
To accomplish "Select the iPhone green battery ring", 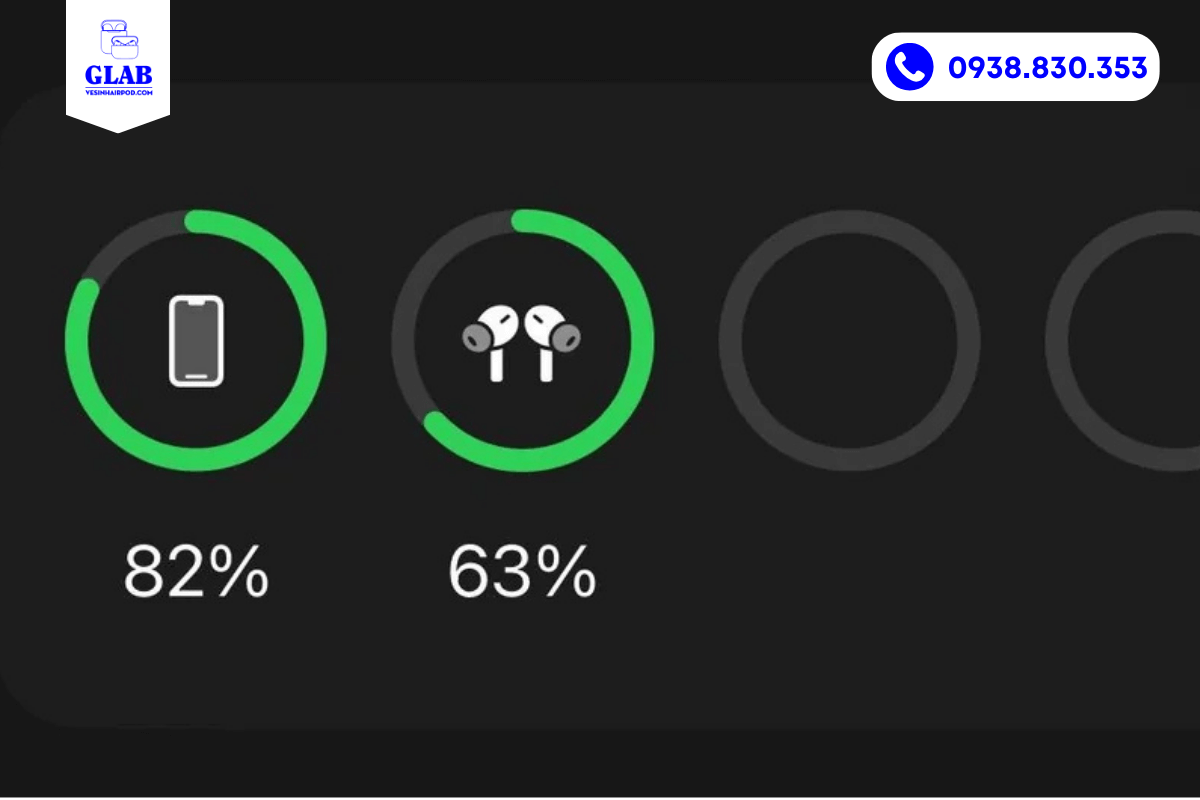I will pos(196,340).
